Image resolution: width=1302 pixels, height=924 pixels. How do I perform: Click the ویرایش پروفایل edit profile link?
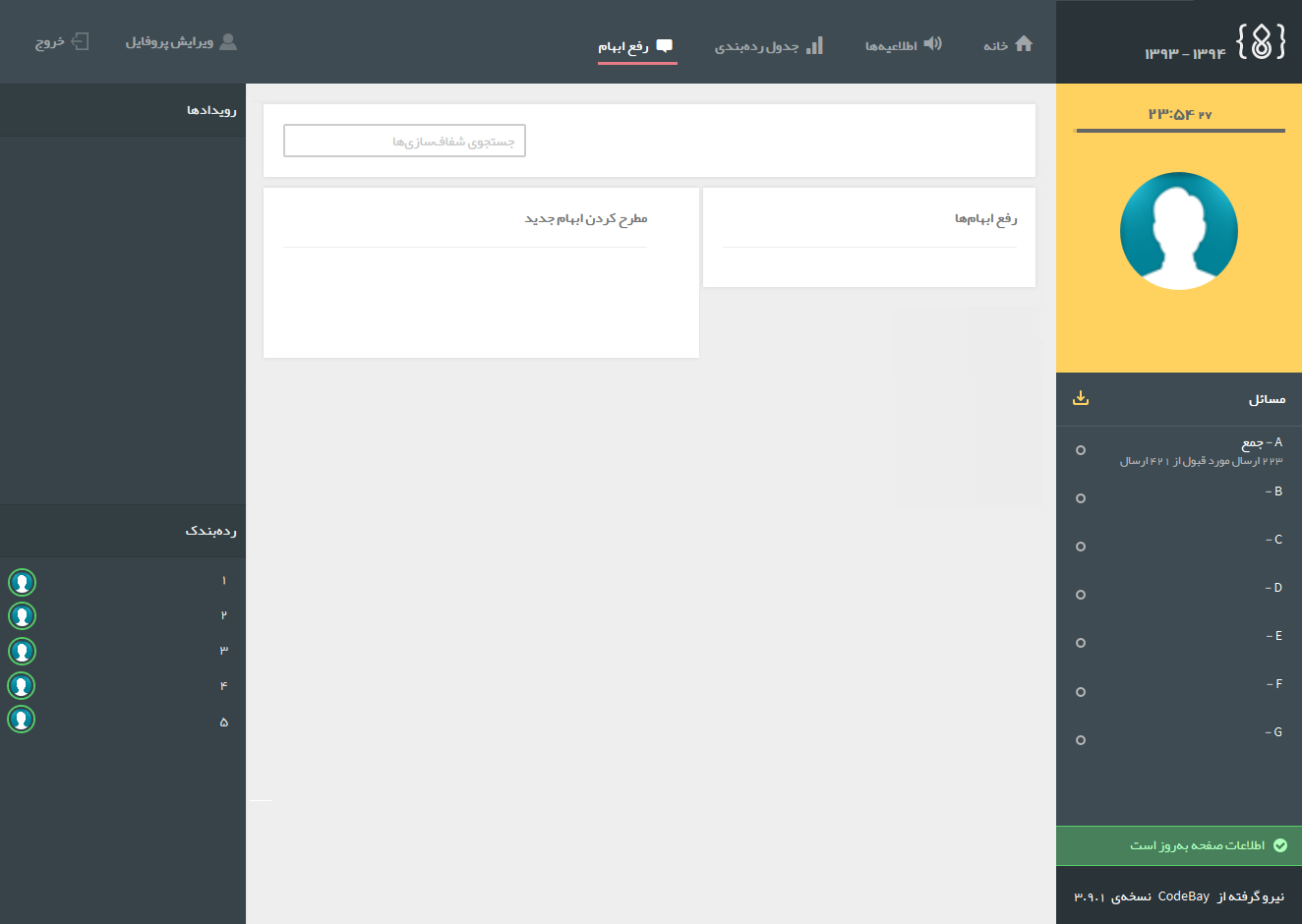[x=169, y=42]
